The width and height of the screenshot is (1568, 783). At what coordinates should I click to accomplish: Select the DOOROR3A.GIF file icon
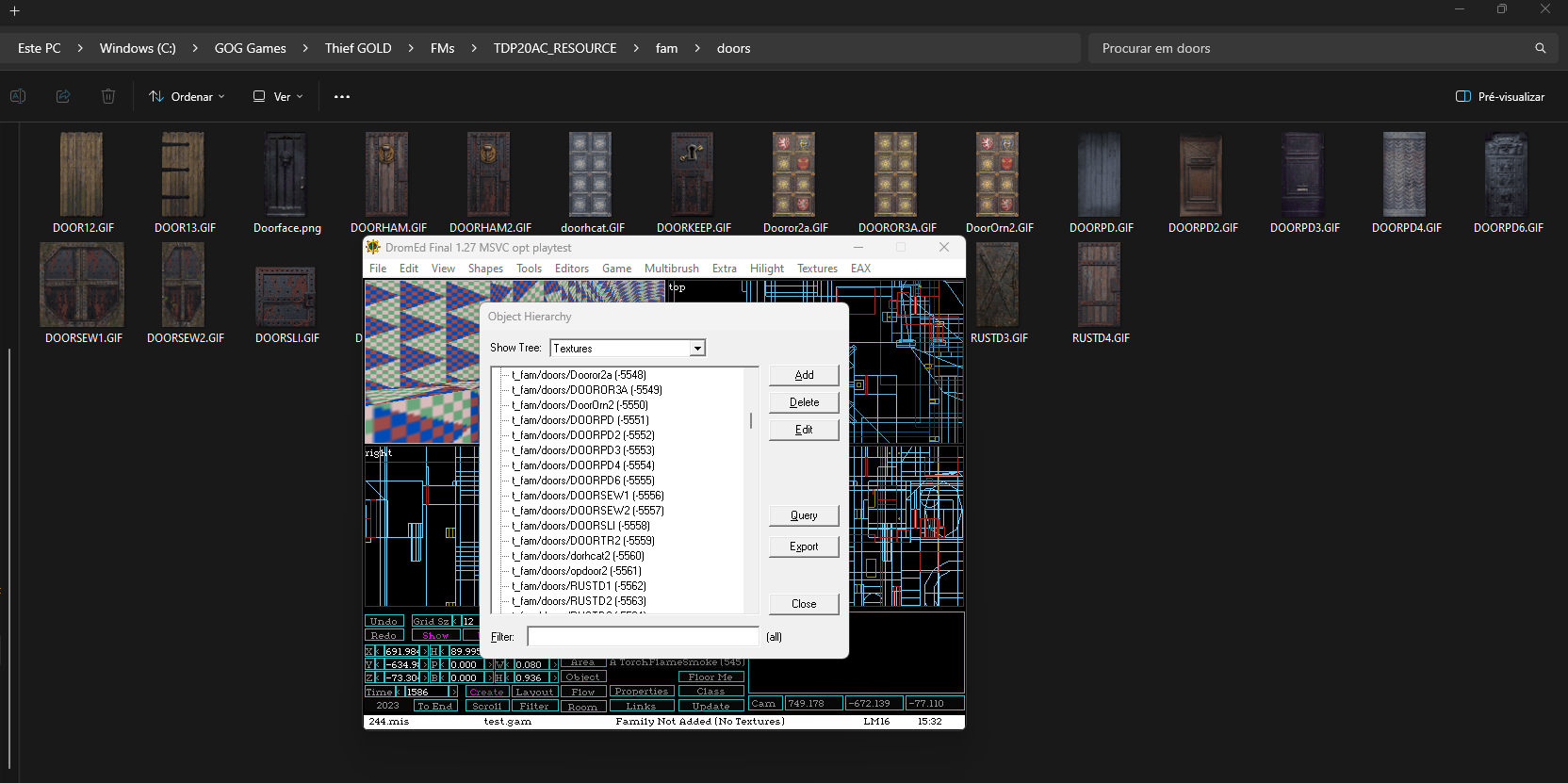point(896,174)
